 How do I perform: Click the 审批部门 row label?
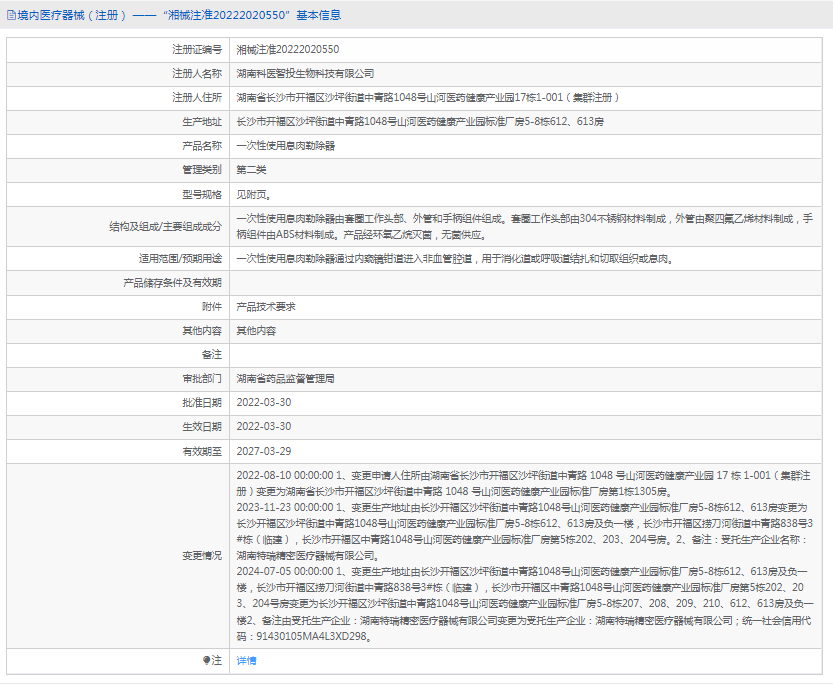pos(202,379)
